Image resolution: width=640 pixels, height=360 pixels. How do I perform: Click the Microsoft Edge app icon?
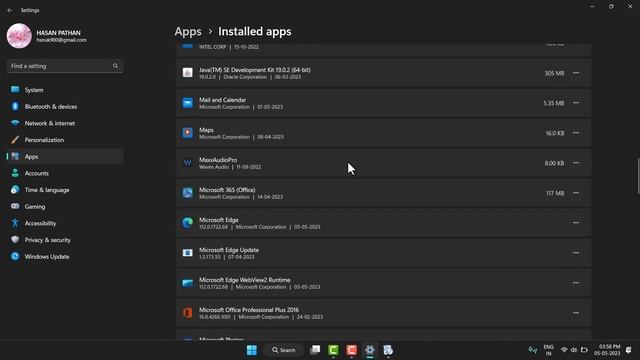(187, 223)
